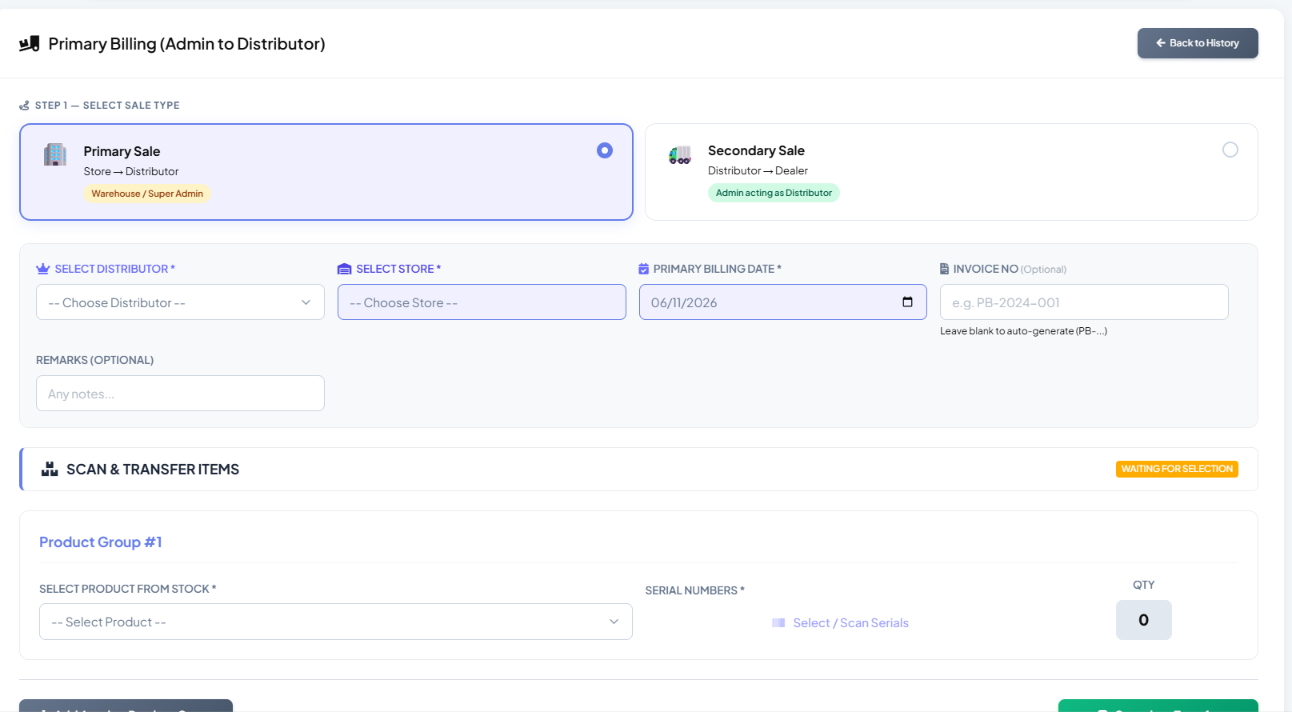This screenshot has width=1292, height=712.
Task: Click the boxes icon beside Scan & Transfer Items
Action: coord(50,469)
